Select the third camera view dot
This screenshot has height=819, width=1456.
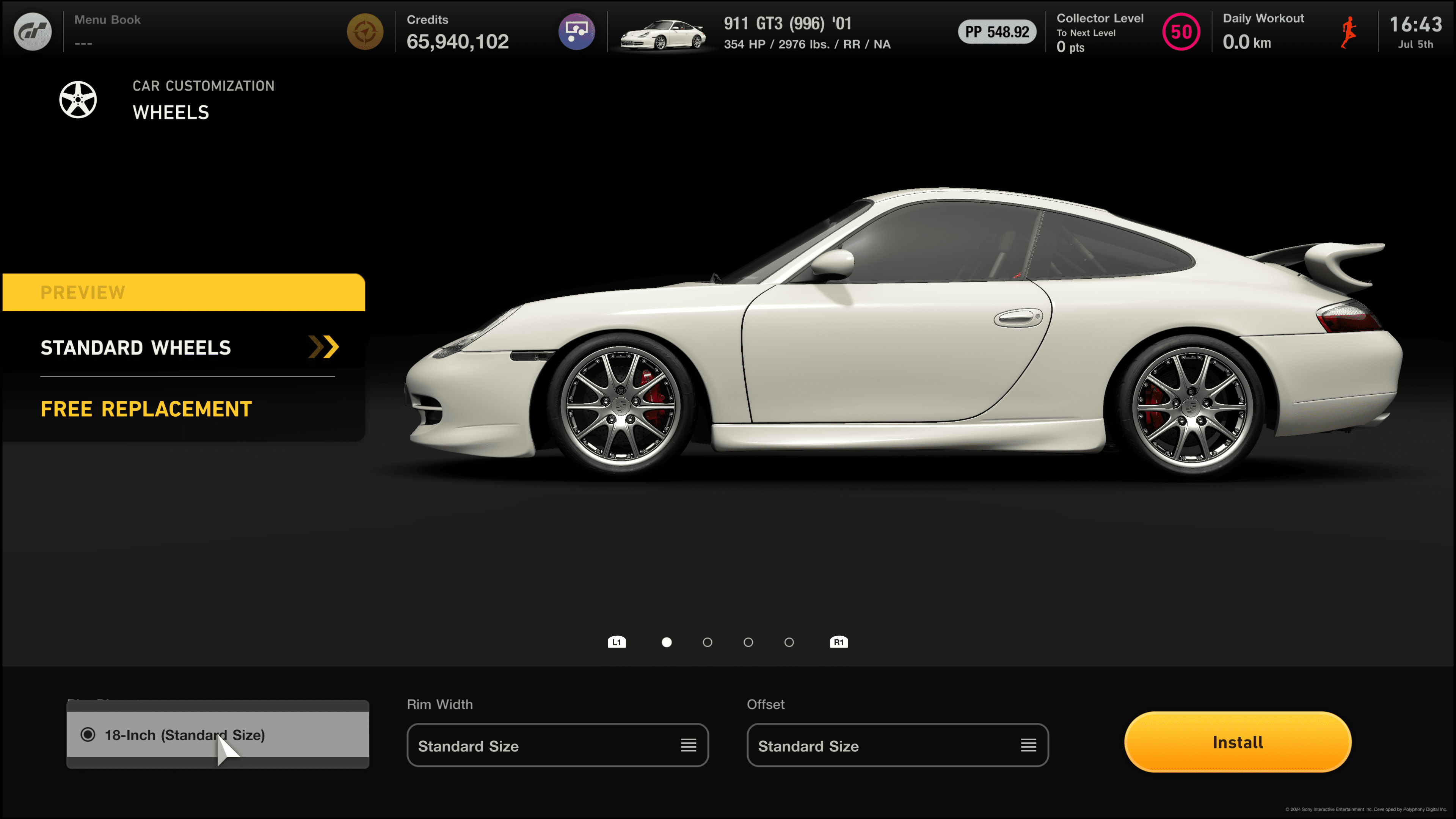(748, 642)
